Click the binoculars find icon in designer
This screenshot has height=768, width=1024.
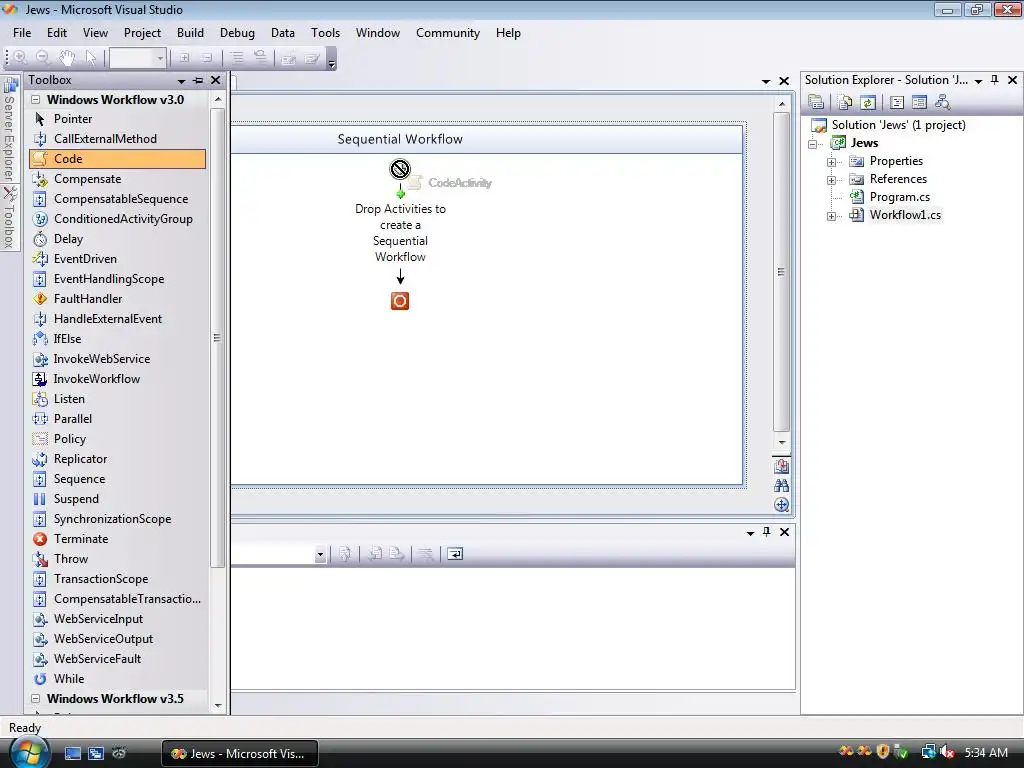tap(782, 485)
